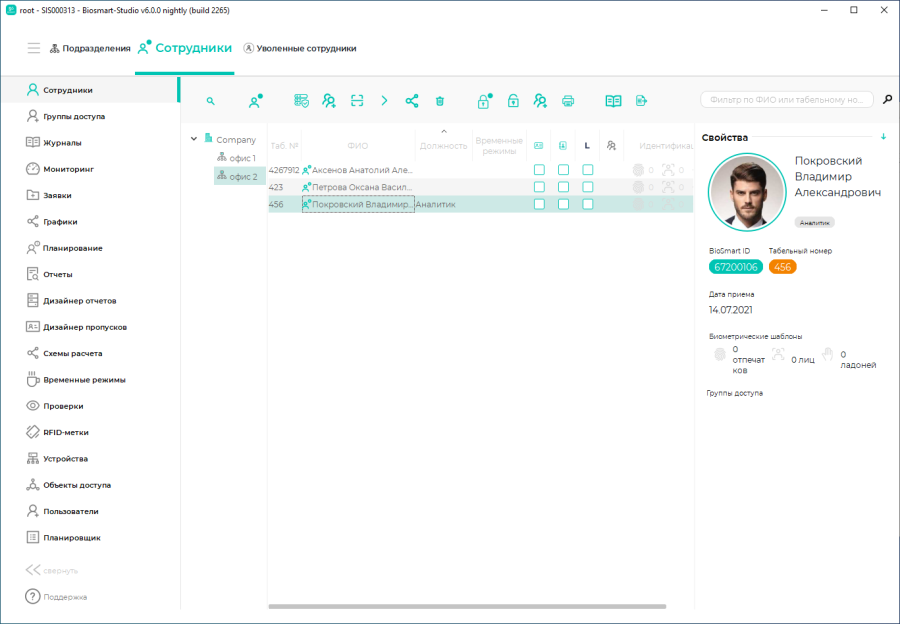Image resolution: width=900 pixels, height=624 pixels.
Task: Click the ФИО filter input field
Action: pyautogui.click(x=786, y=99)
